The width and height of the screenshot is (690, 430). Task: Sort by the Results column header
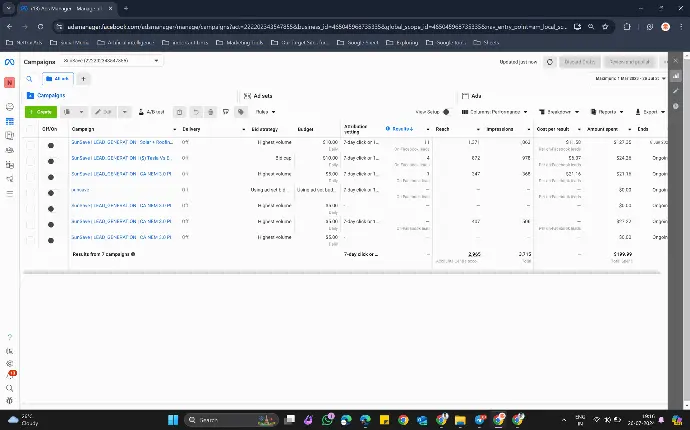[x=402, y=129]
